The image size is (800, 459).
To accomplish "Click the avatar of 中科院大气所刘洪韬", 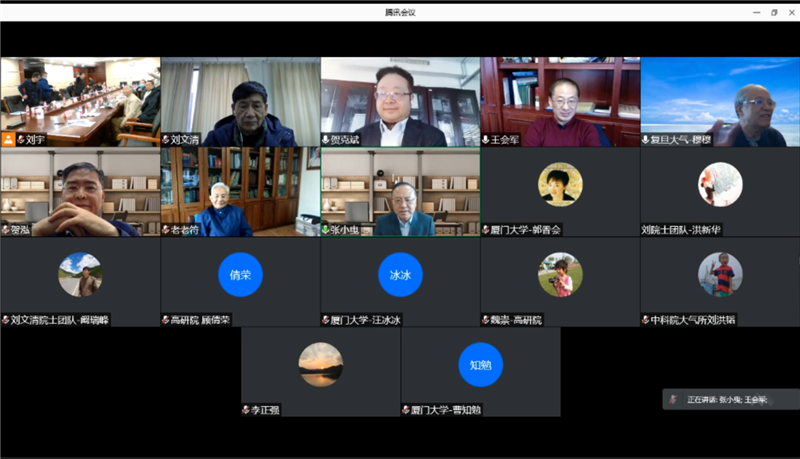I will [x=720, y=274].
